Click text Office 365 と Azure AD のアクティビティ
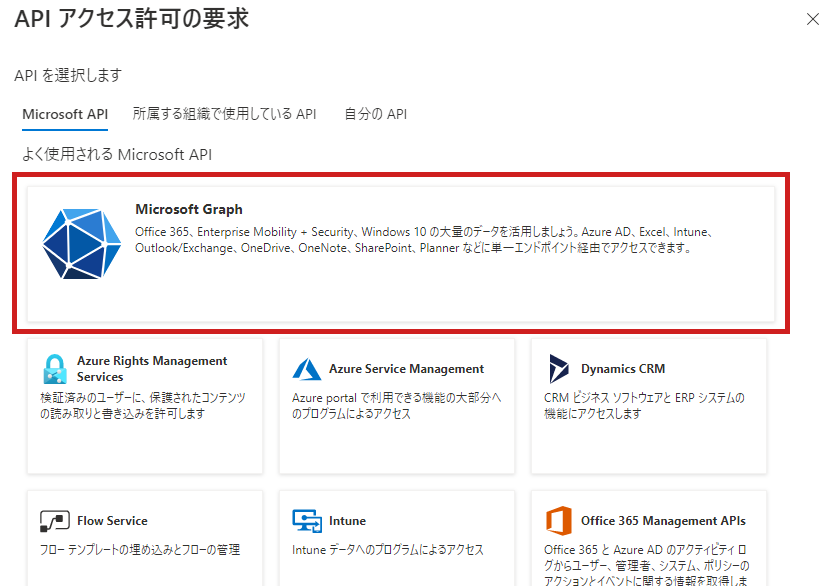 pos(645,550)
